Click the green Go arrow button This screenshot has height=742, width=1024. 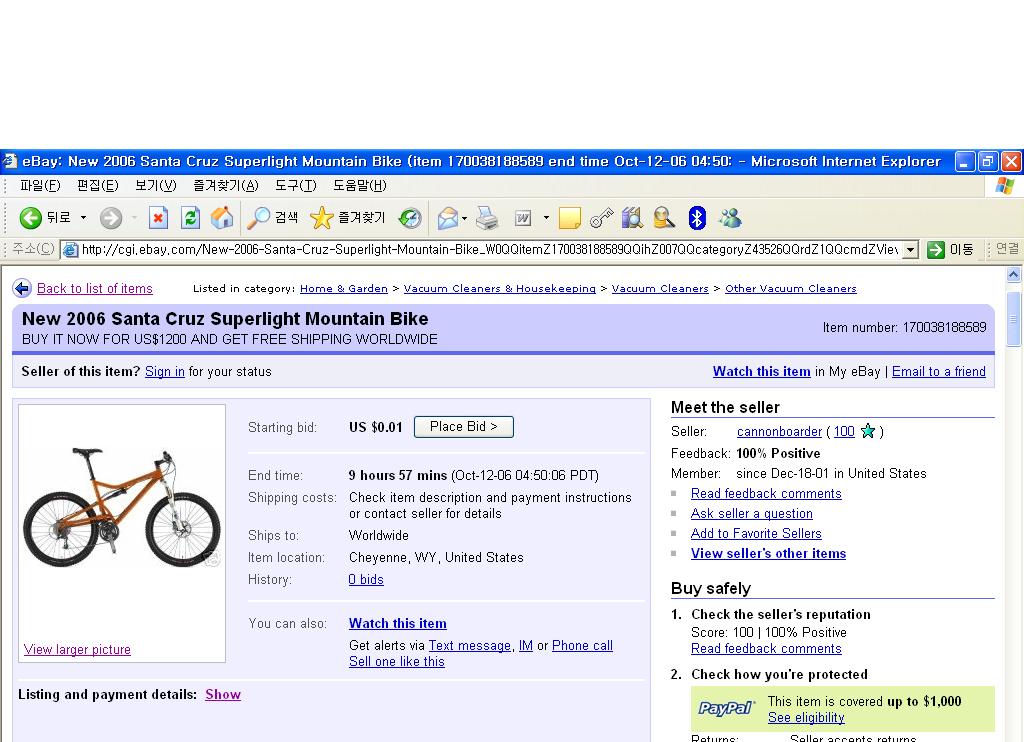936,250
